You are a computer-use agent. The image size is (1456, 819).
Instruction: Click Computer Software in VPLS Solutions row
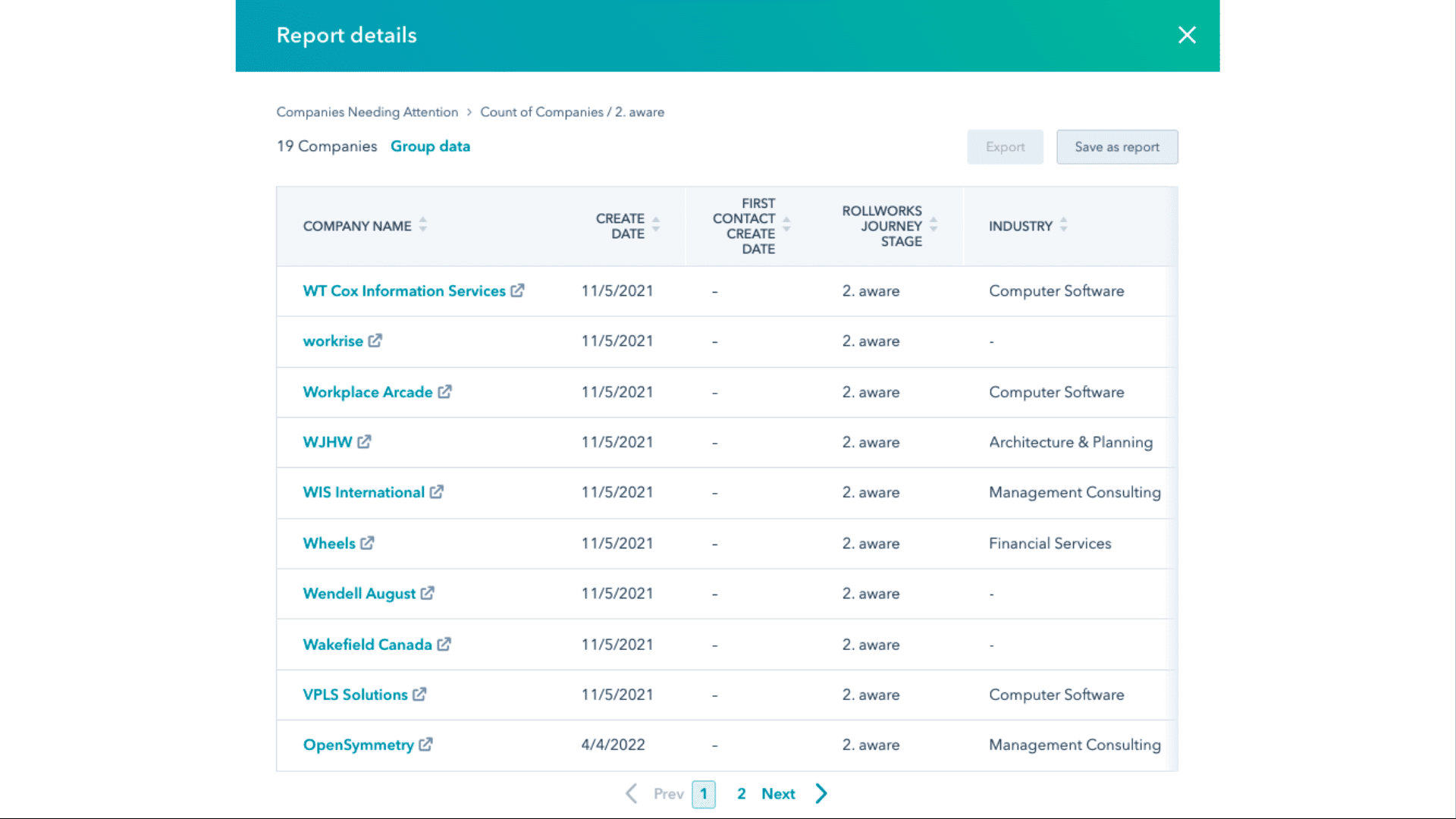point(1056,694)
